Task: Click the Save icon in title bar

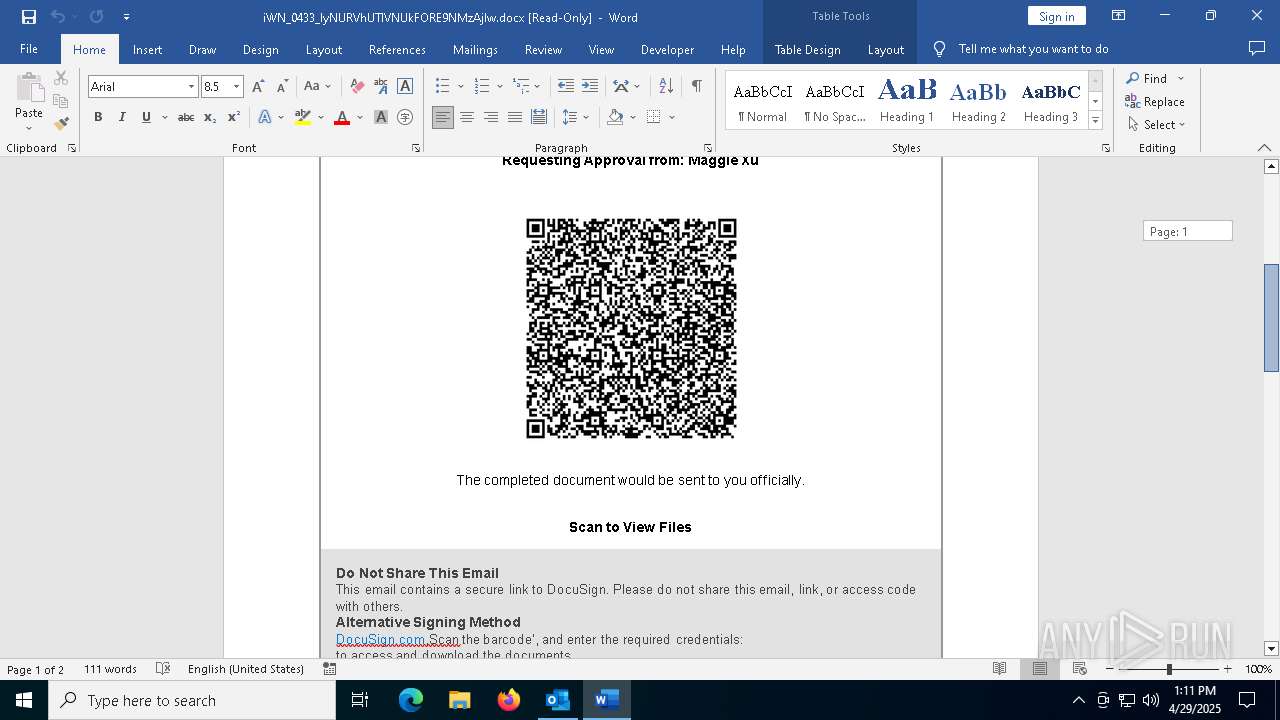Action: tap(28, 17)
